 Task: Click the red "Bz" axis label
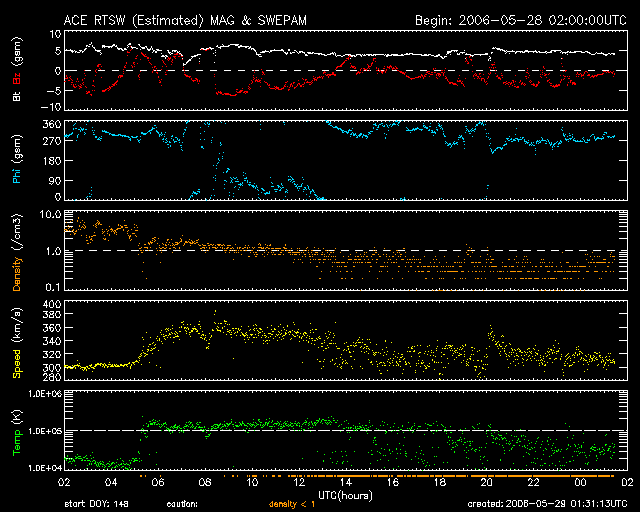click(x=17, y=78)
